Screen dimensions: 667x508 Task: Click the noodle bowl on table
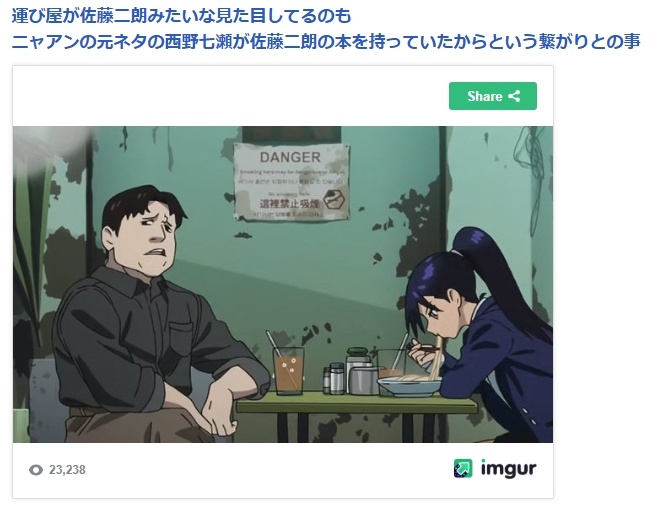409,385
